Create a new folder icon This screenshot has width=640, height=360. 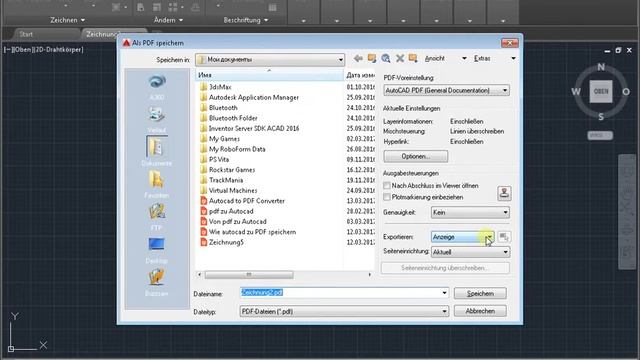point(413,58)
